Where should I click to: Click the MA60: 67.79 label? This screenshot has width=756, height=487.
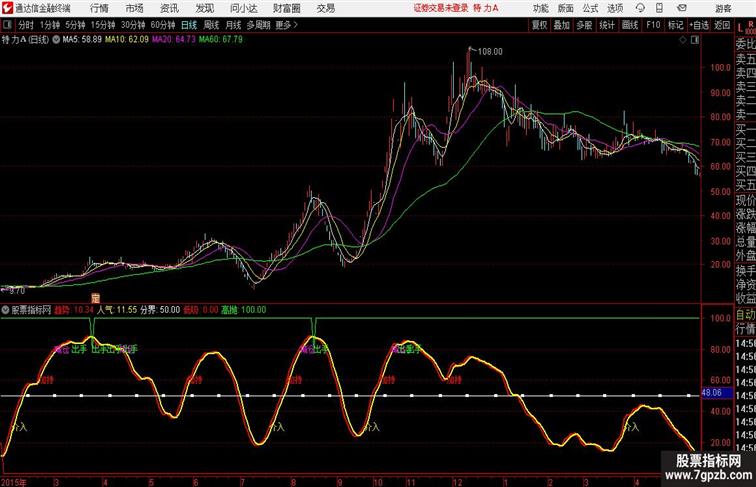point(221,40)
